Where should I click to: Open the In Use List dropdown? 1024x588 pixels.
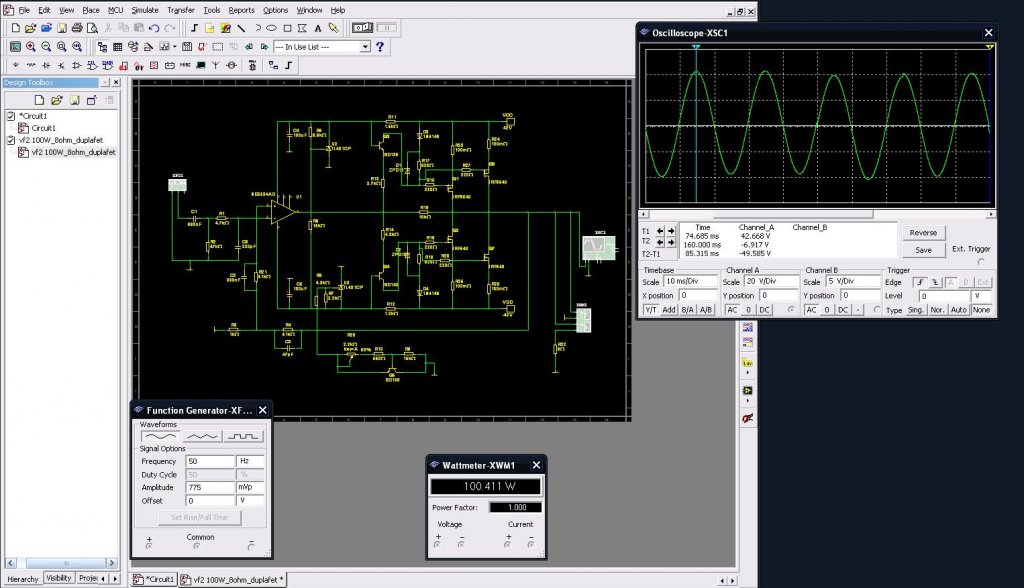[365, 46]
